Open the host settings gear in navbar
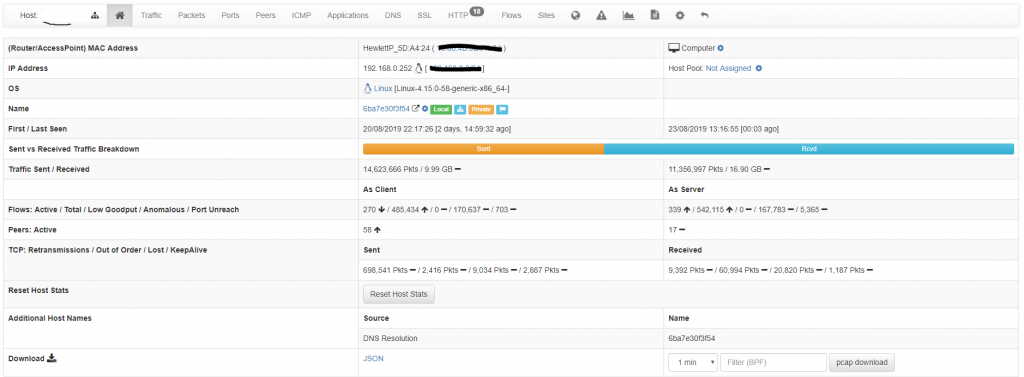Screen dimensions: 1024x377 (x=680, y=15)
